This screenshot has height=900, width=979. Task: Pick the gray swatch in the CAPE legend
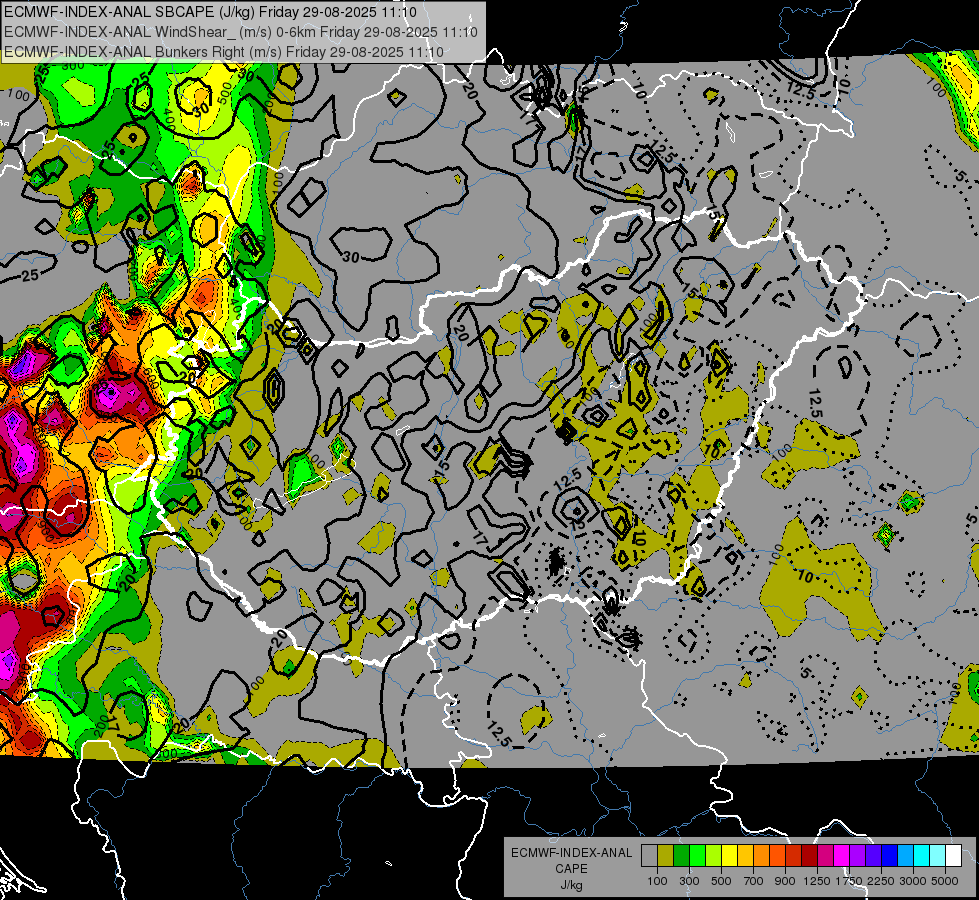(x=649, y=856)
